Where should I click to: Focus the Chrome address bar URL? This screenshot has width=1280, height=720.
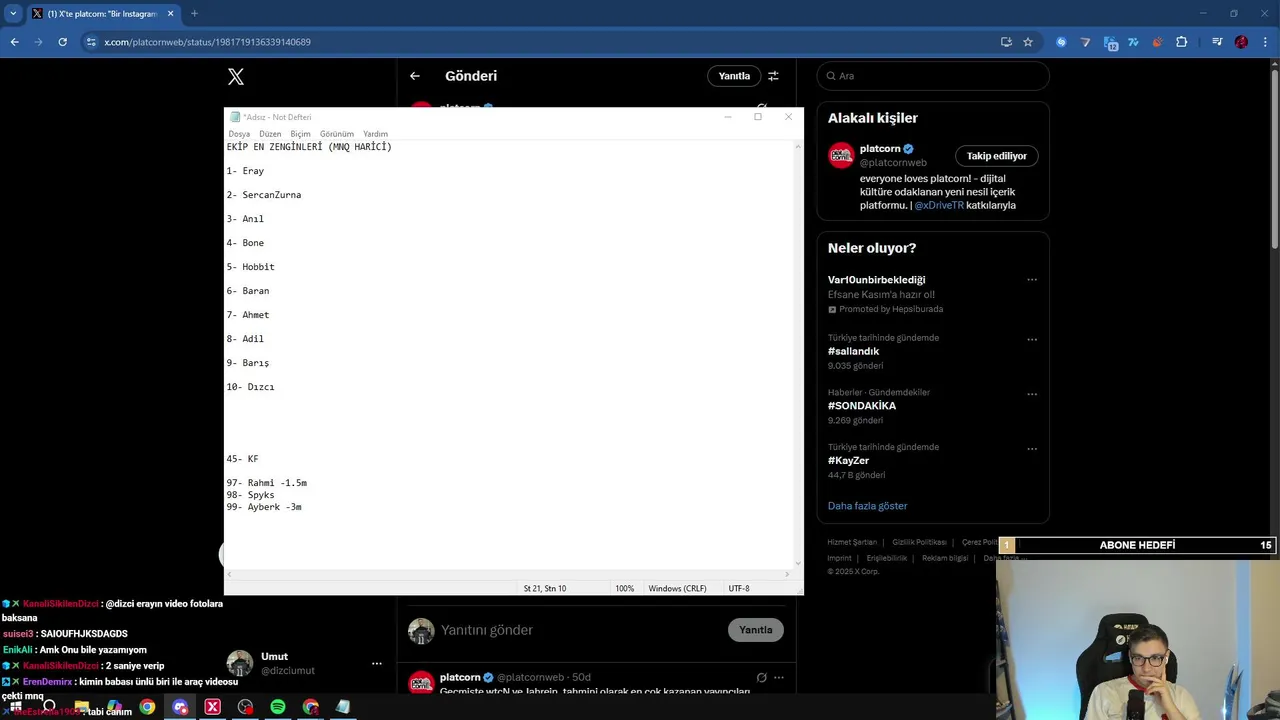coord(207,42)
